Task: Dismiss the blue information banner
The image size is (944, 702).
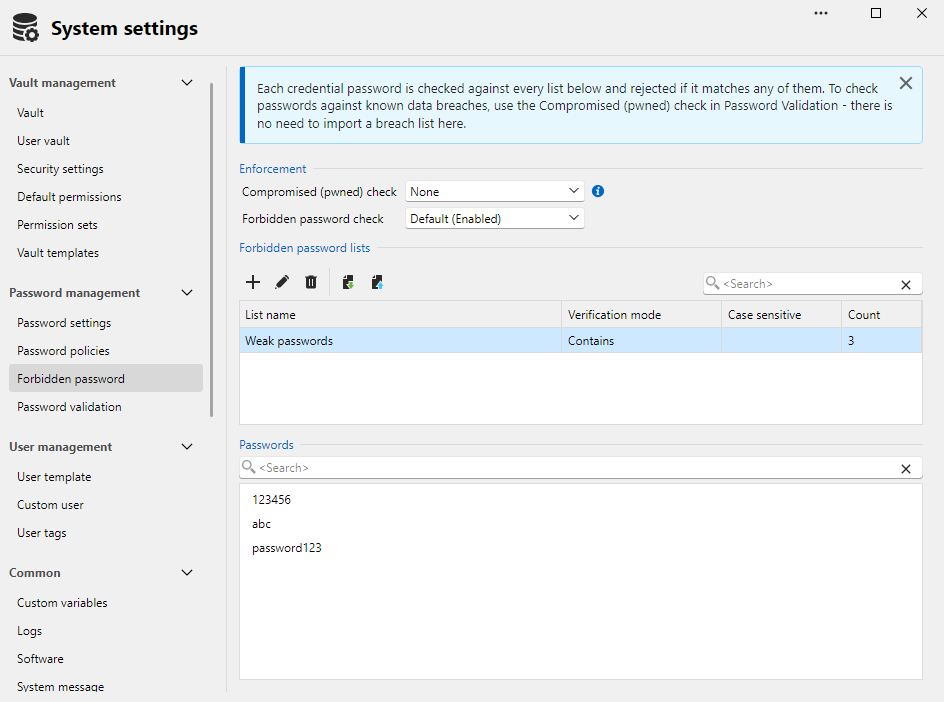Action: tap(905, 83)
